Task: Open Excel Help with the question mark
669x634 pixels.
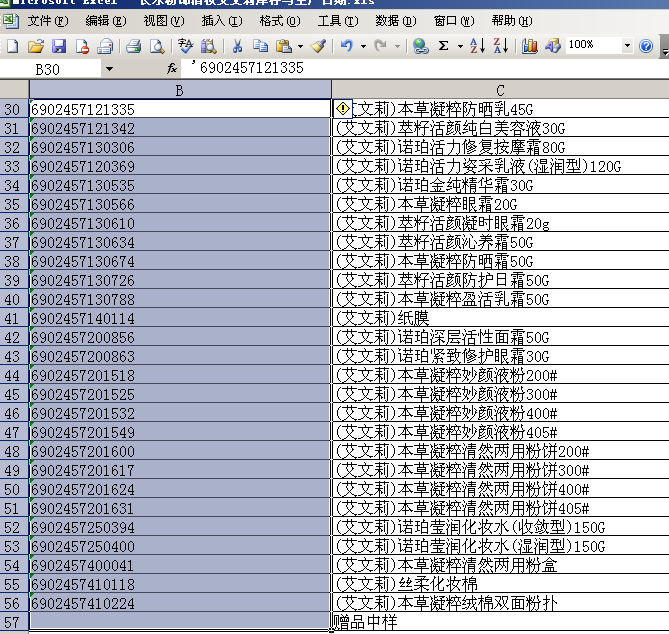Action: pos(646,46)
